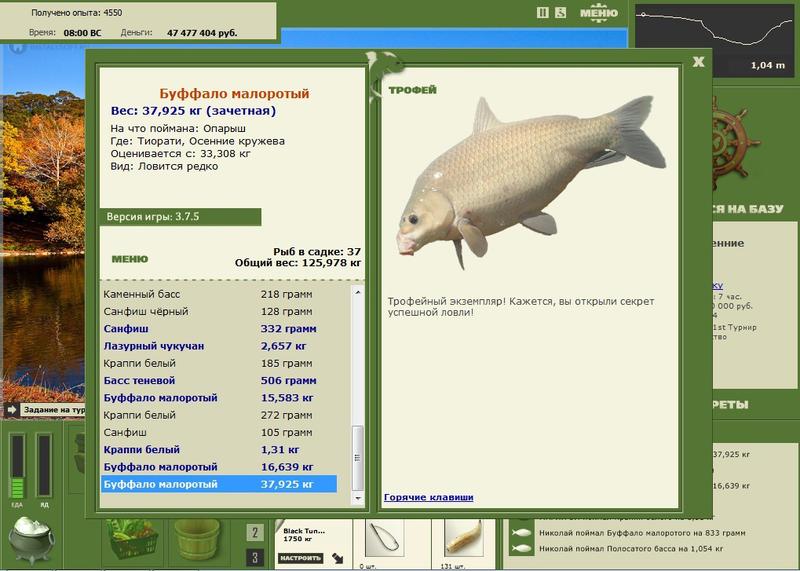Open the vegetable basket icon
Viewport: 800px width, 571px height.
(132, 539)
